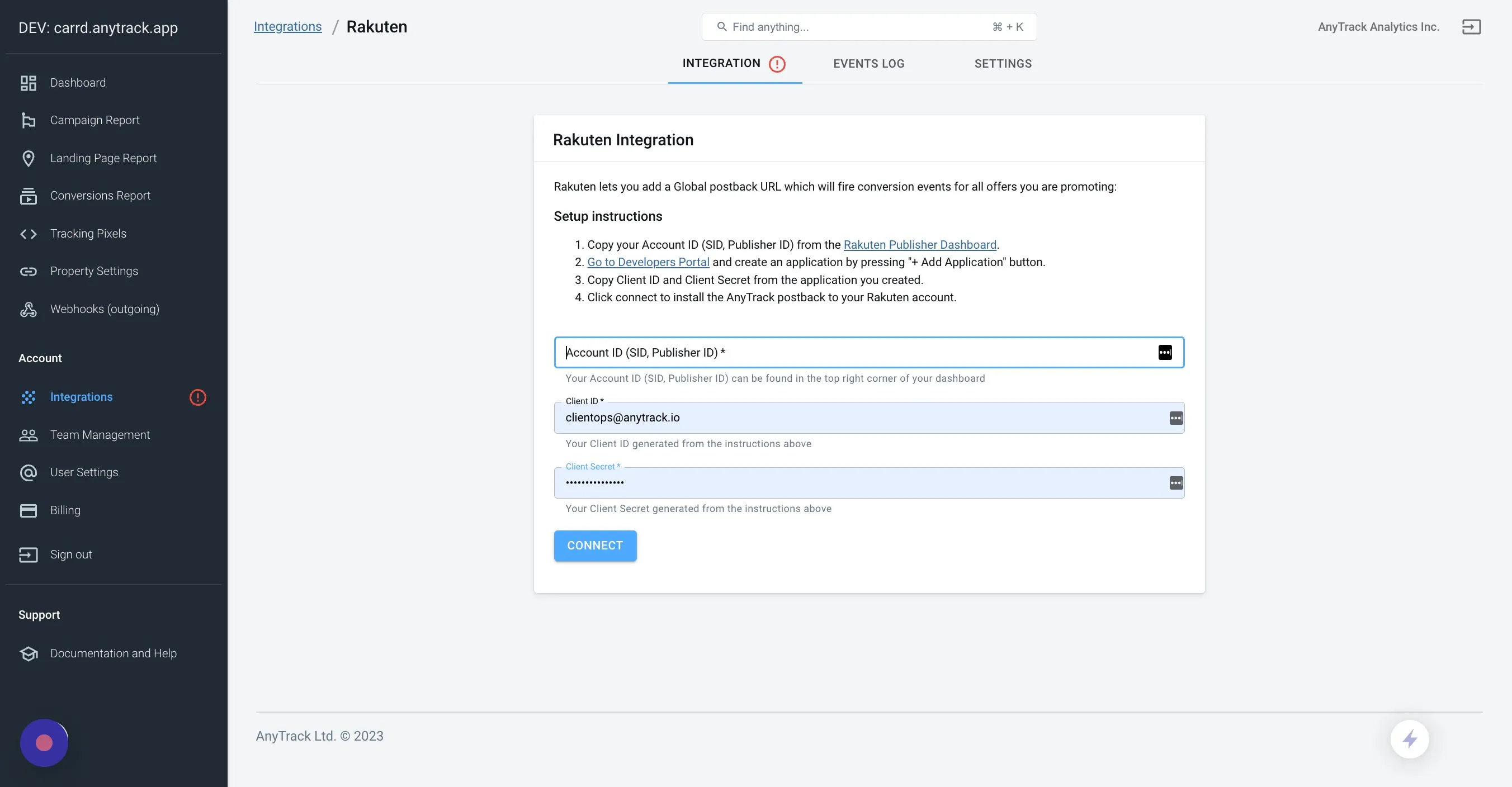Click the Team Management people icon

point(28,435)
